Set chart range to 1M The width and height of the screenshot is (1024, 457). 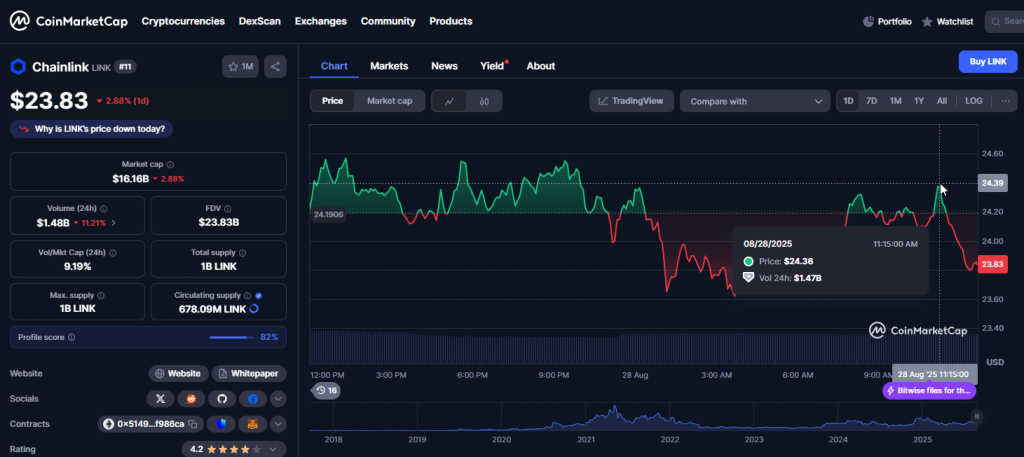tap(895, 101)
